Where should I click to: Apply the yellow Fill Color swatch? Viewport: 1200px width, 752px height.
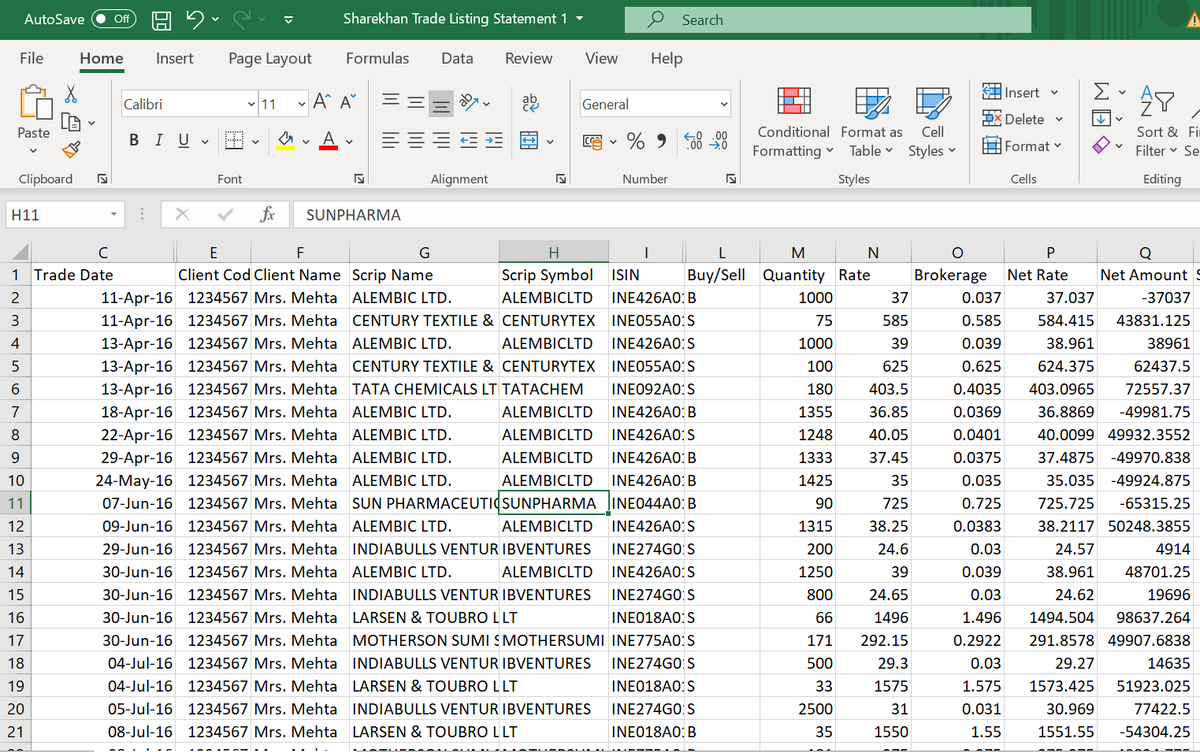pos(285,141)
